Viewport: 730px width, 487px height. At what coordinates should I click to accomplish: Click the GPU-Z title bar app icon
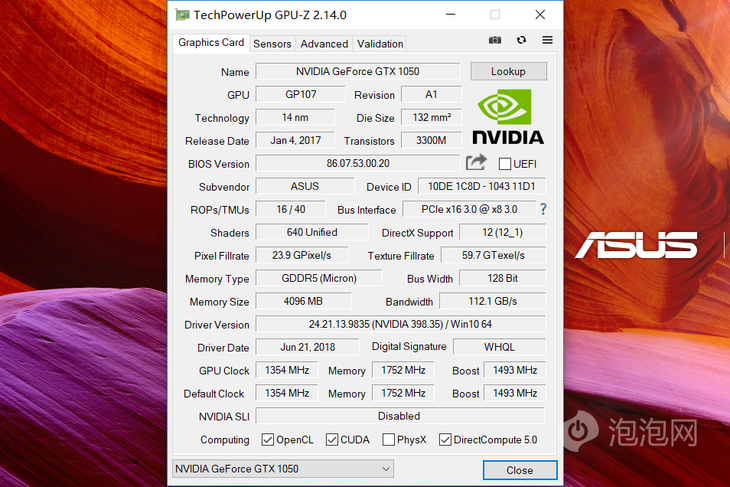pyautogui.click(x=182, y=15)
